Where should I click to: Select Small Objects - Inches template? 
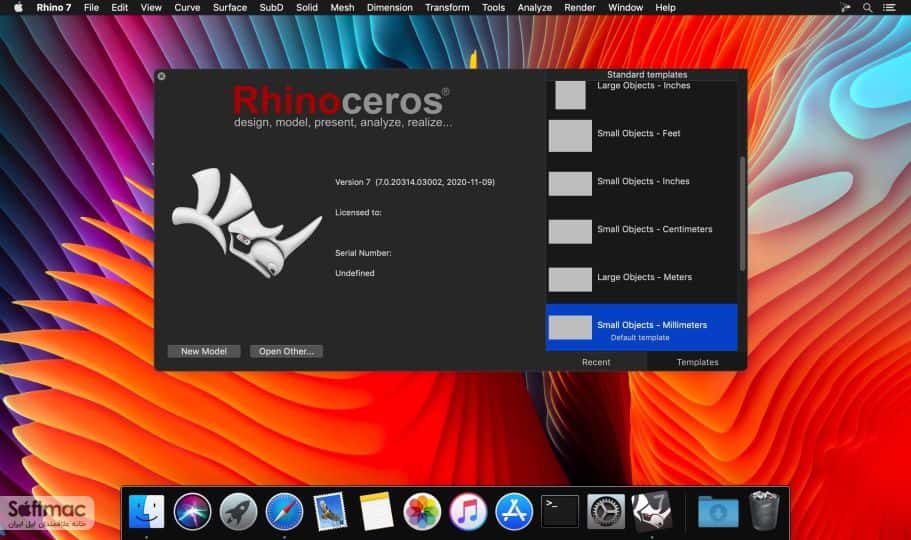641,183
